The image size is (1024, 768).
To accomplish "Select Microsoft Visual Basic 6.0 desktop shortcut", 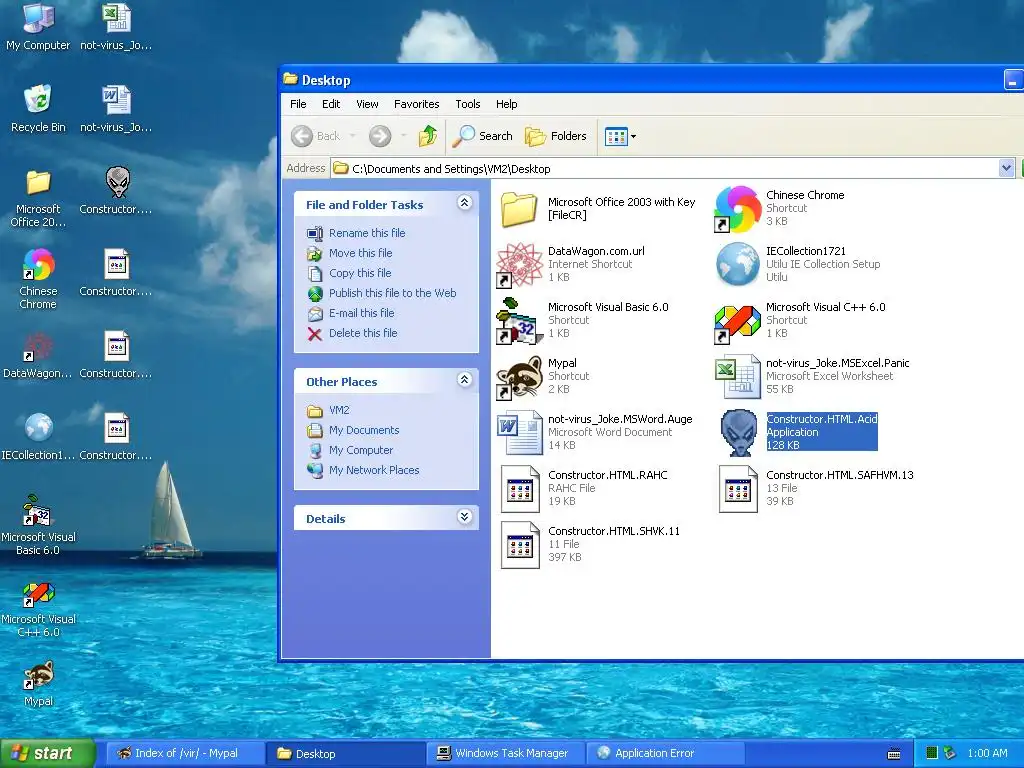I will pyautogui.click(x=38, y=525).
